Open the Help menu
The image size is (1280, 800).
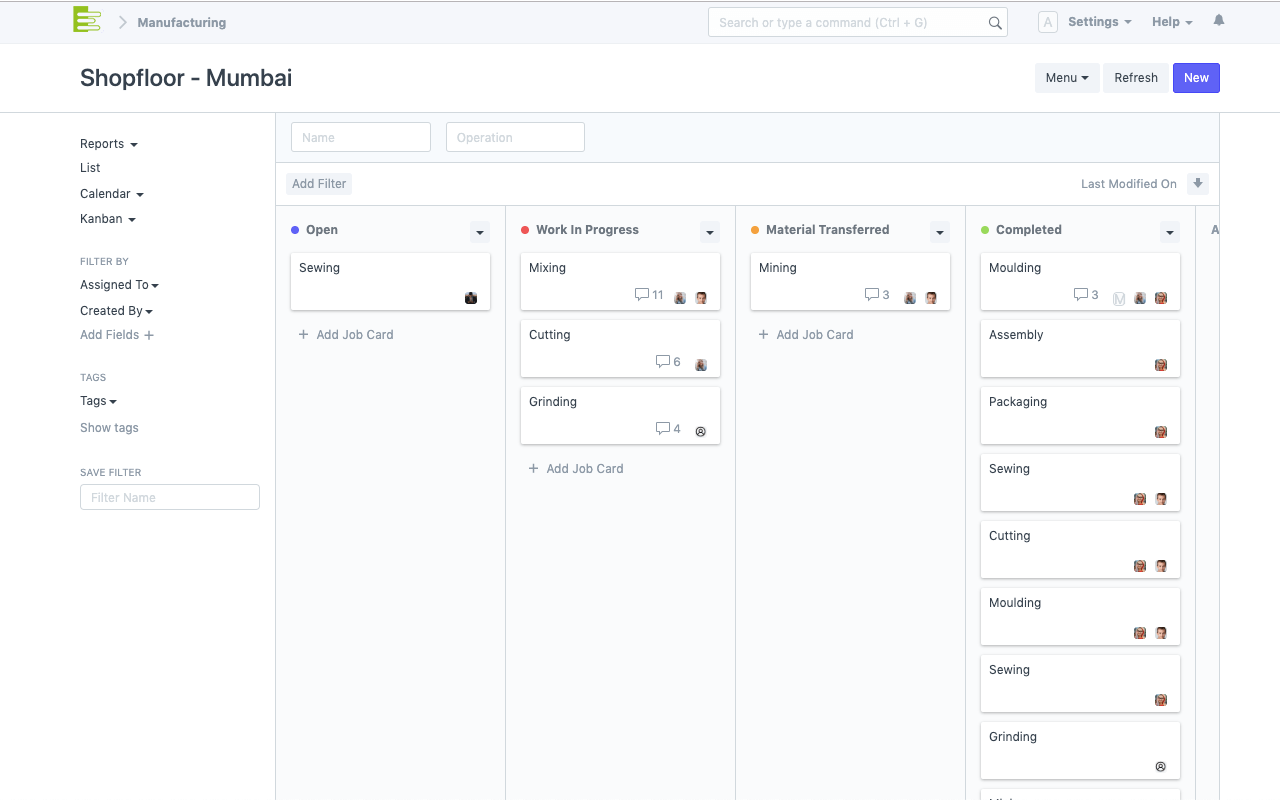[x=1171, y=22]
